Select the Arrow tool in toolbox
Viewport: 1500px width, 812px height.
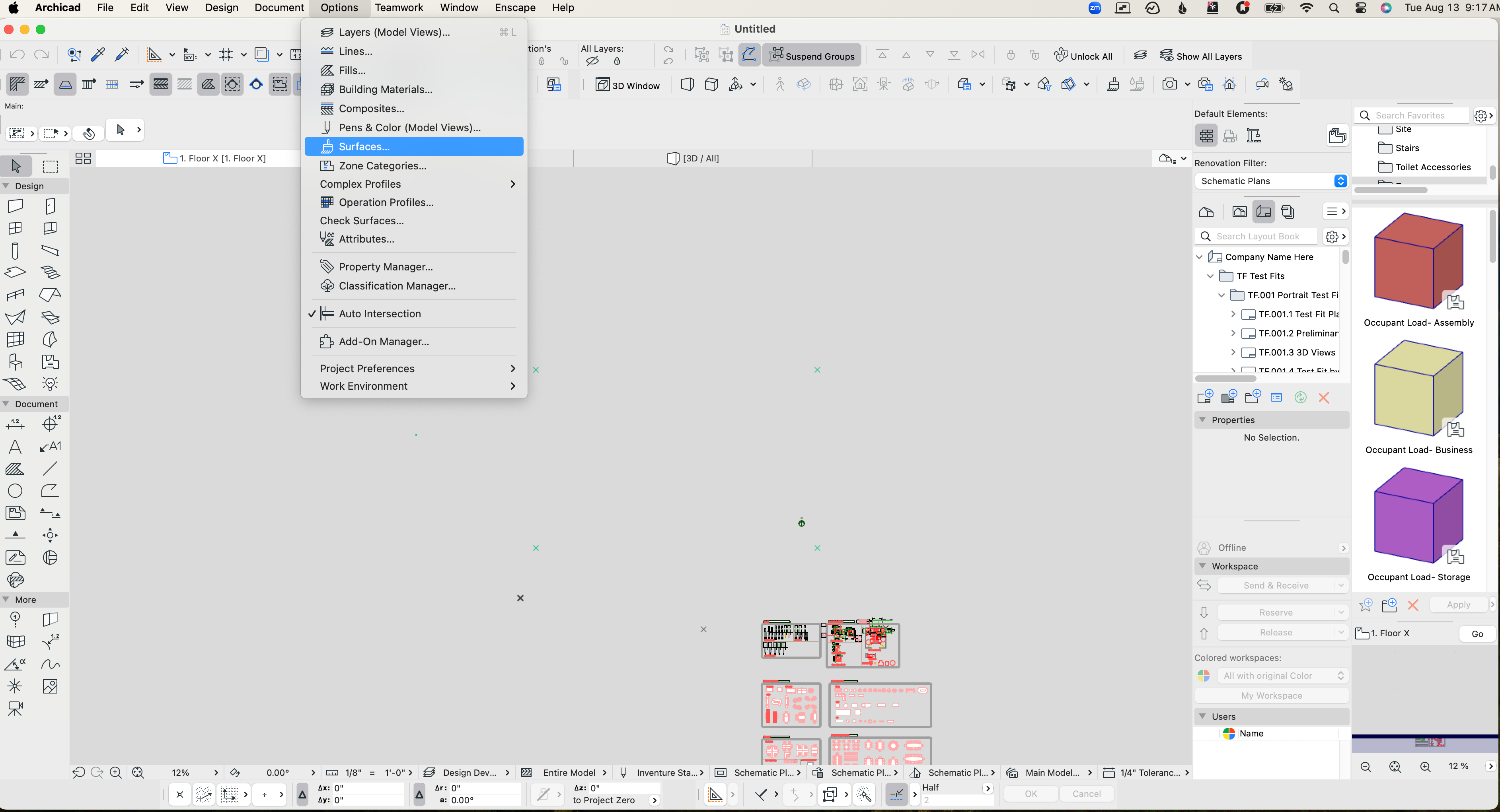(16, 167)
